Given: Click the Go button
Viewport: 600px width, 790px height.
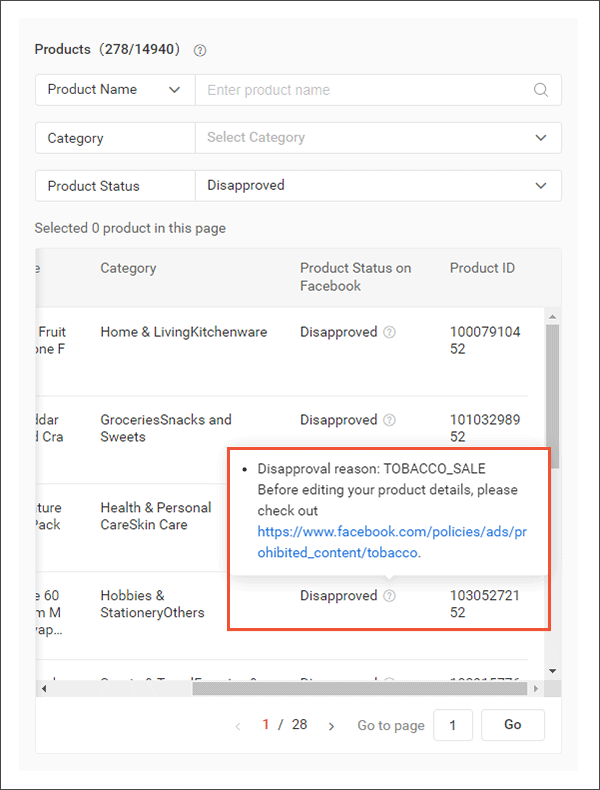Looking at the screenshot, I should [513, 725].
